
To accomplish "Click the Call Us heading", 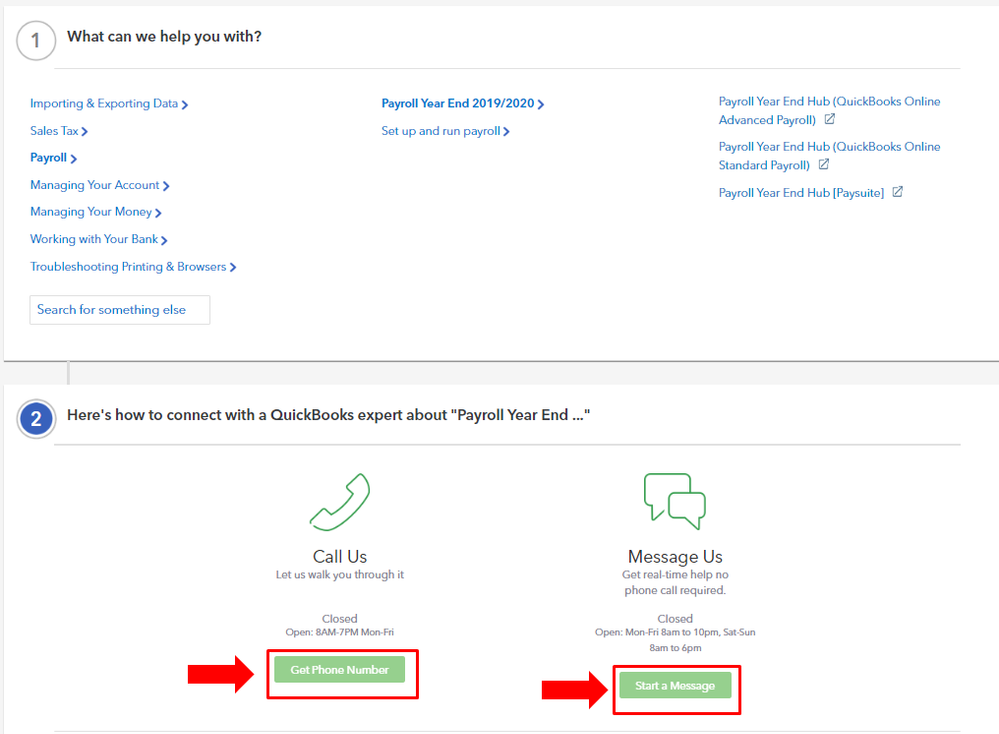I will (x=340, y=556).
